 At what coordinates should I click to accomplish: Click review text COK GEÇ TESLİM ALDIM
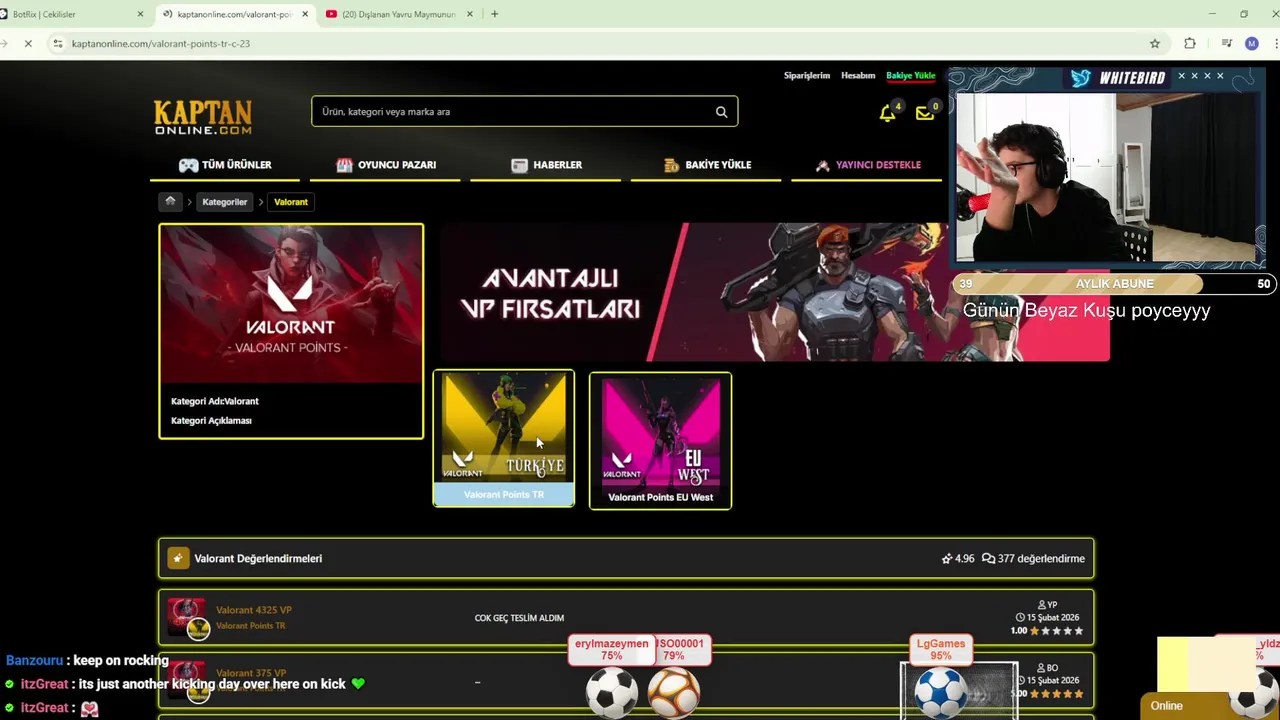tap(519, 618)
